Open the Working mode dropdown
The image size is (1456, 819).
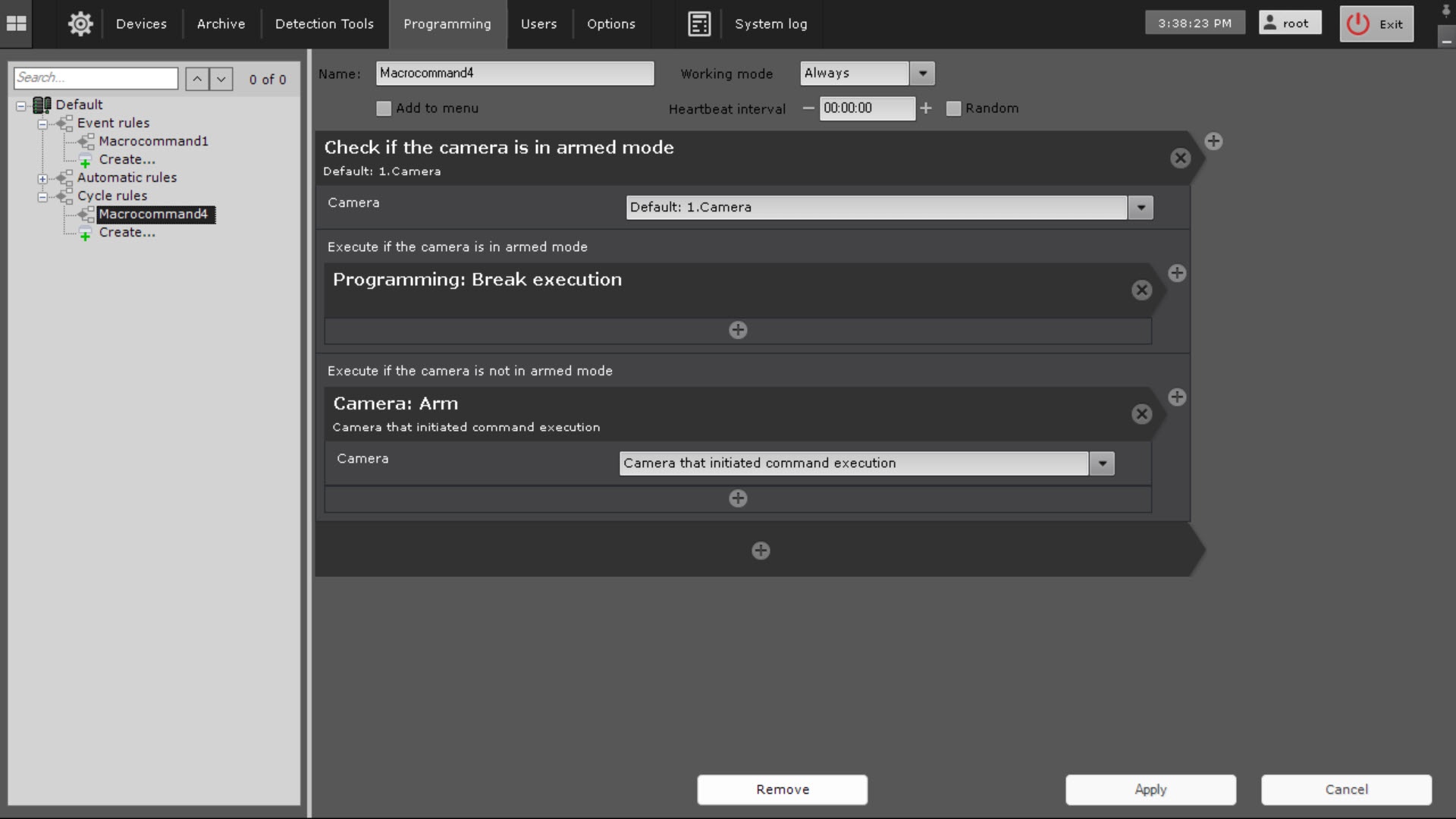tap(922, 74)
